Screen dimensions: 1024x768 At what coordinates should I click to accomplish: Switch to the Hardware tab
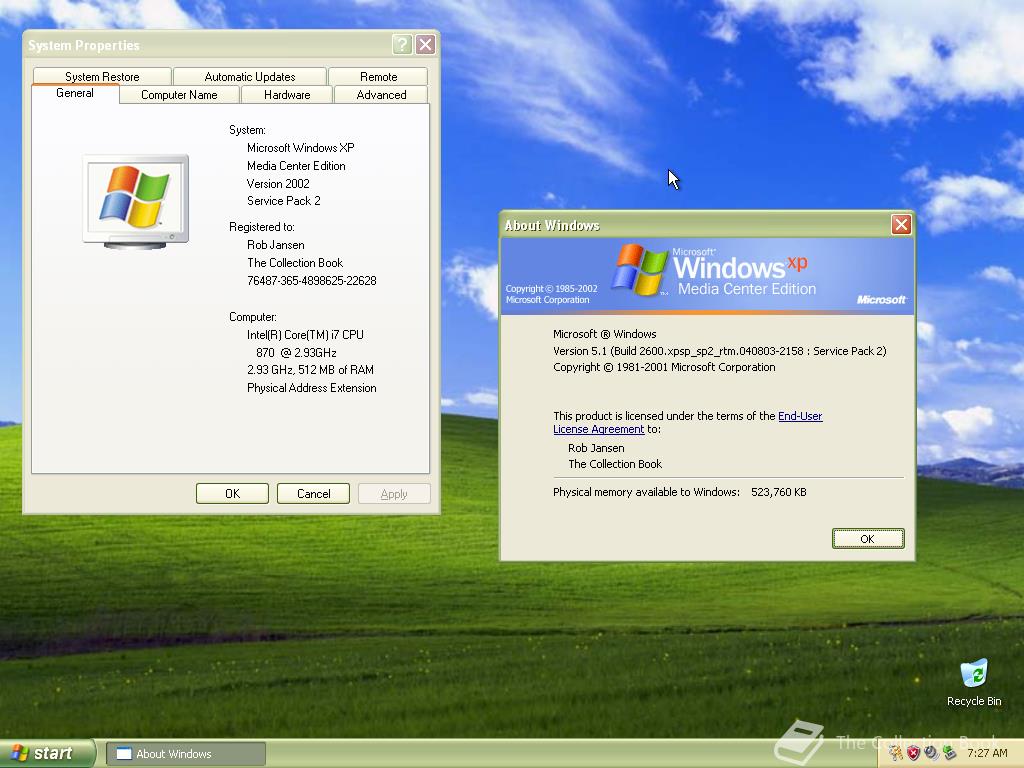coord(287,95)
